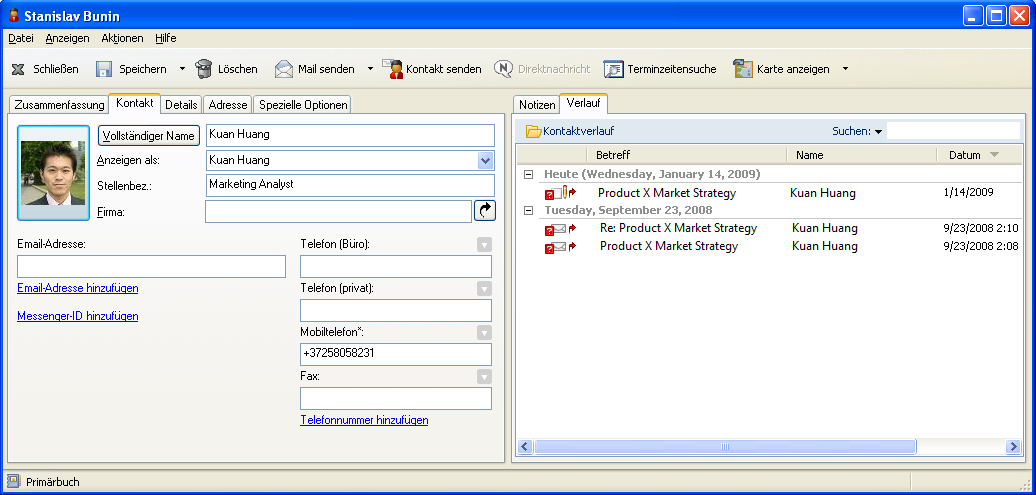This screenshot has height=495, width=1036.
Task: Click the Karte anzeigen map icon
Action: (x=742, y=69)
